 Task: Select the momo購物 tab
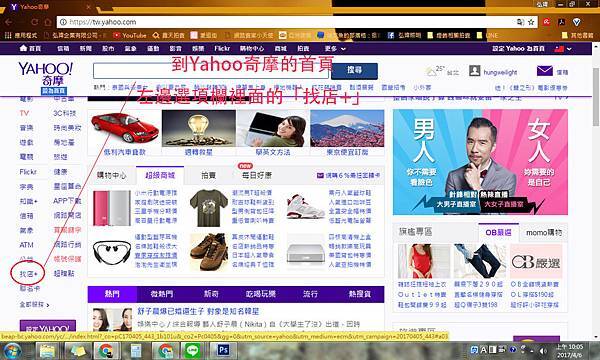pos(543,232)
